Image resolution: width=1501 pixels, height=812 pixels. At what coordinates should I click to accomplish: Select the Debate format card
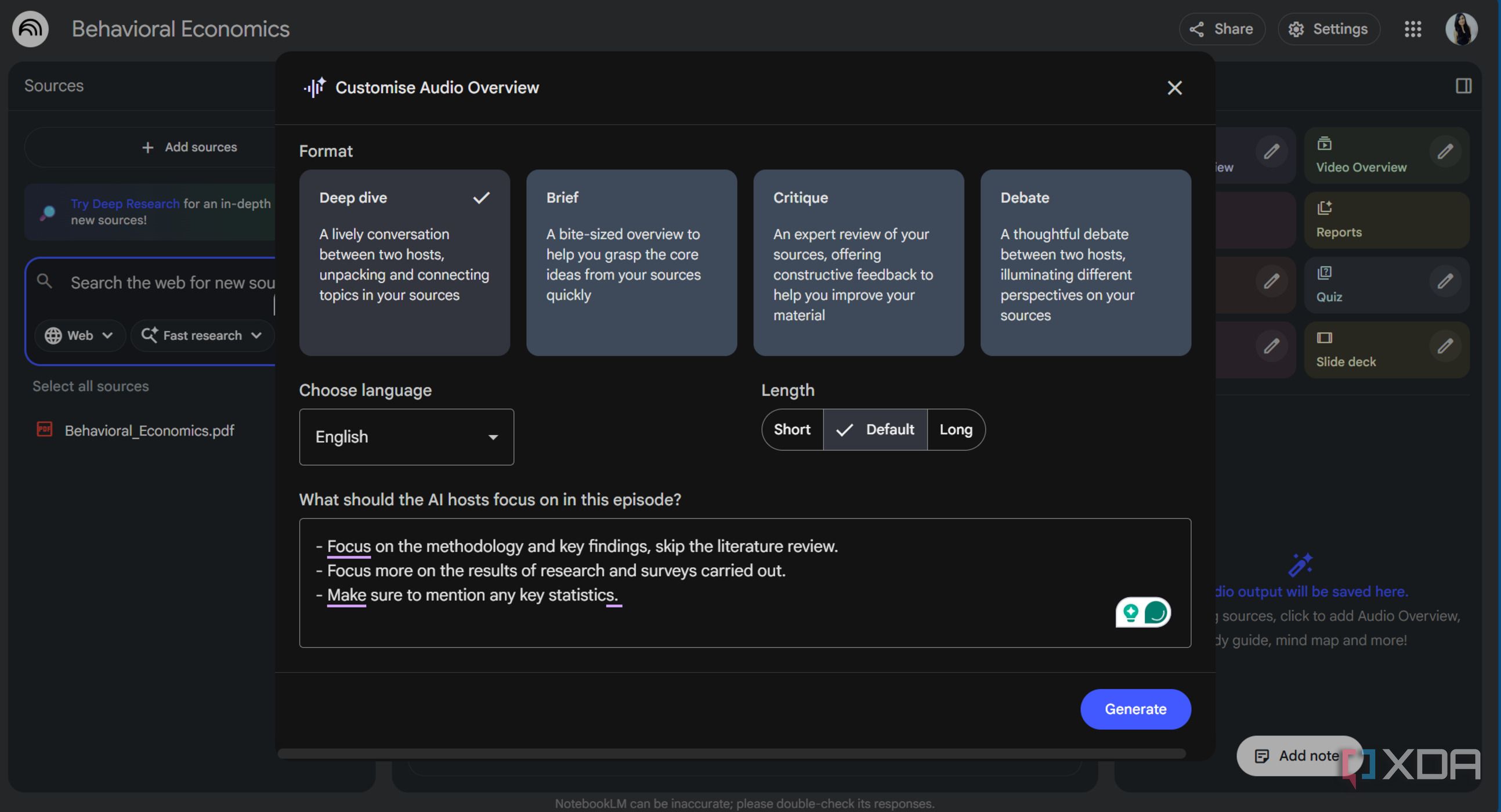coord(1086,262)
